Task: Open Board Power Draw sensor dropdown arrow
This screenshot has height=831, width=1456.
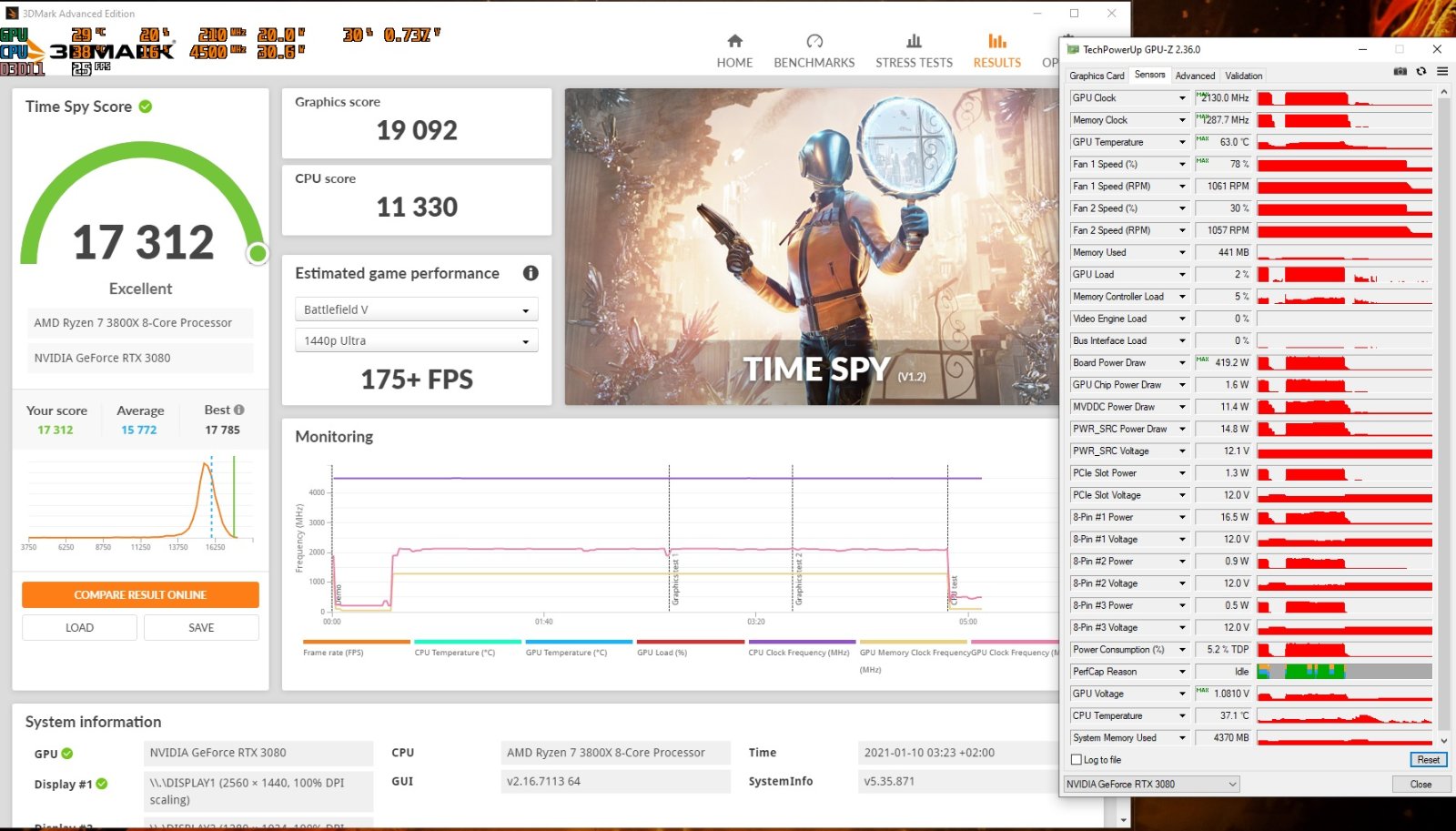Action: (x=1182, y=363)
